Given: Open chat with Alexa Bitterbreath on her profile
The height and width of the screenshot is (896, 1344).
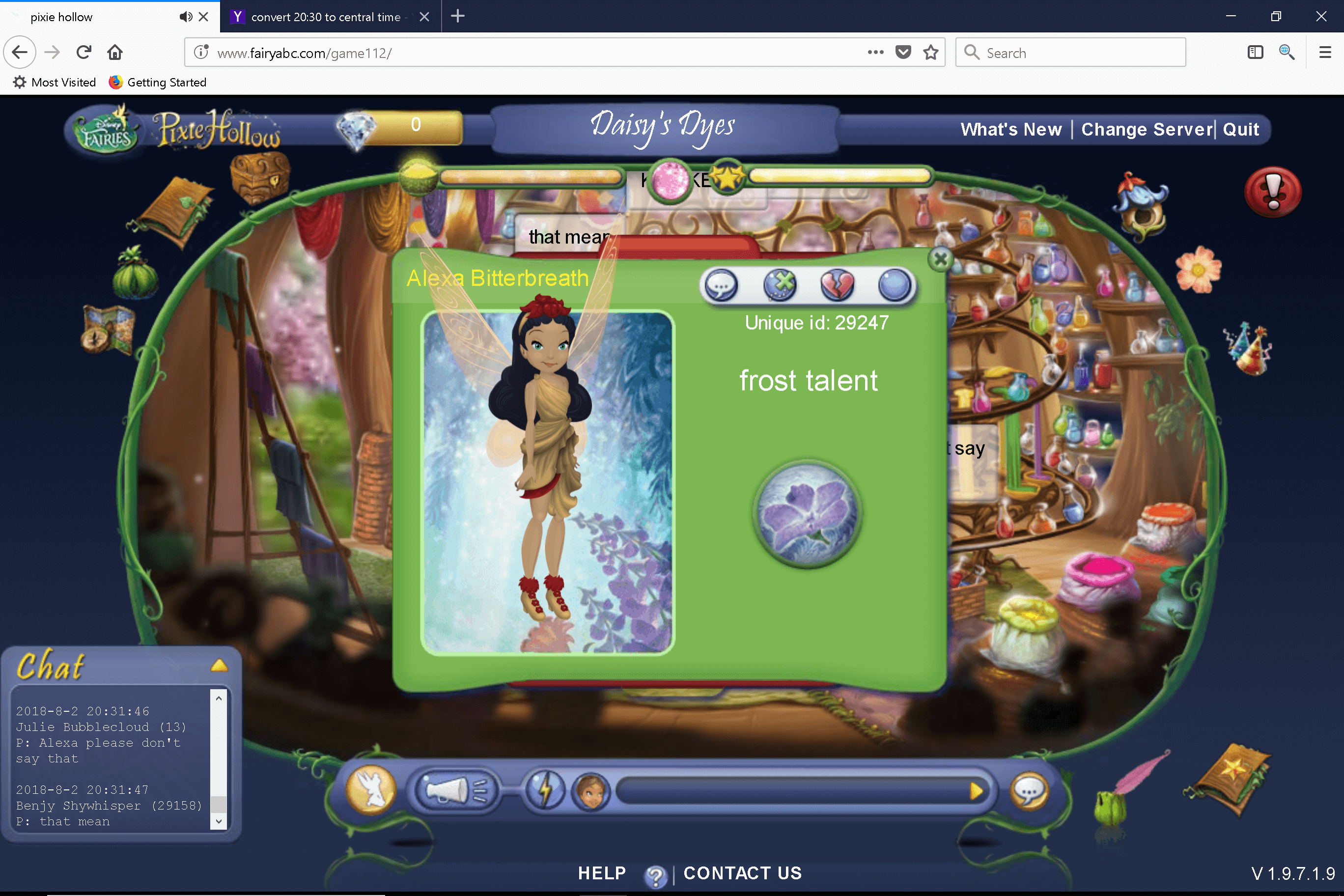Looking at the screenshot, I should [x=720, y=286].
